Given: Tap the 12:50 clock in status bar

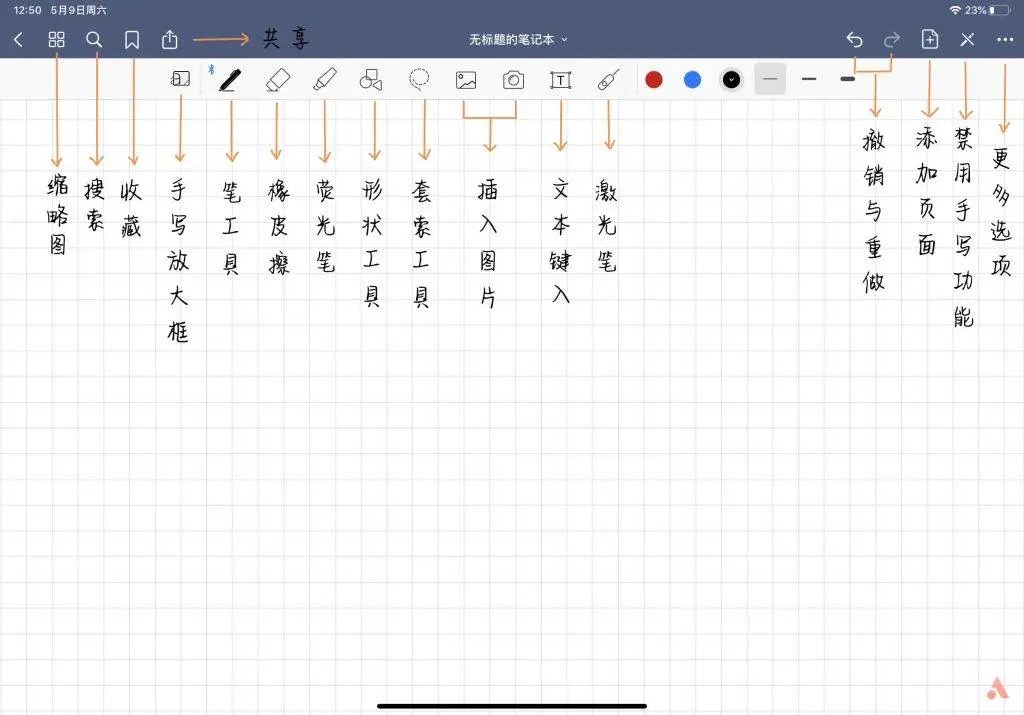Looking at the screenshot, I should [x=27, y=10].
